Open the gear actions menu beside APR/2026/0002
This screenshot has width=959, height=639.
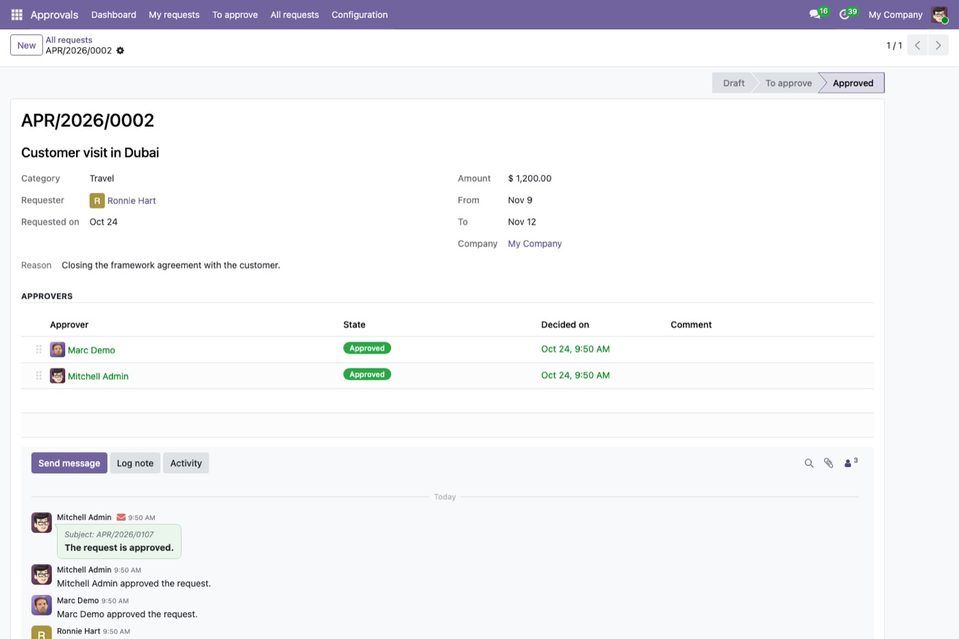[x=120, y=51]
